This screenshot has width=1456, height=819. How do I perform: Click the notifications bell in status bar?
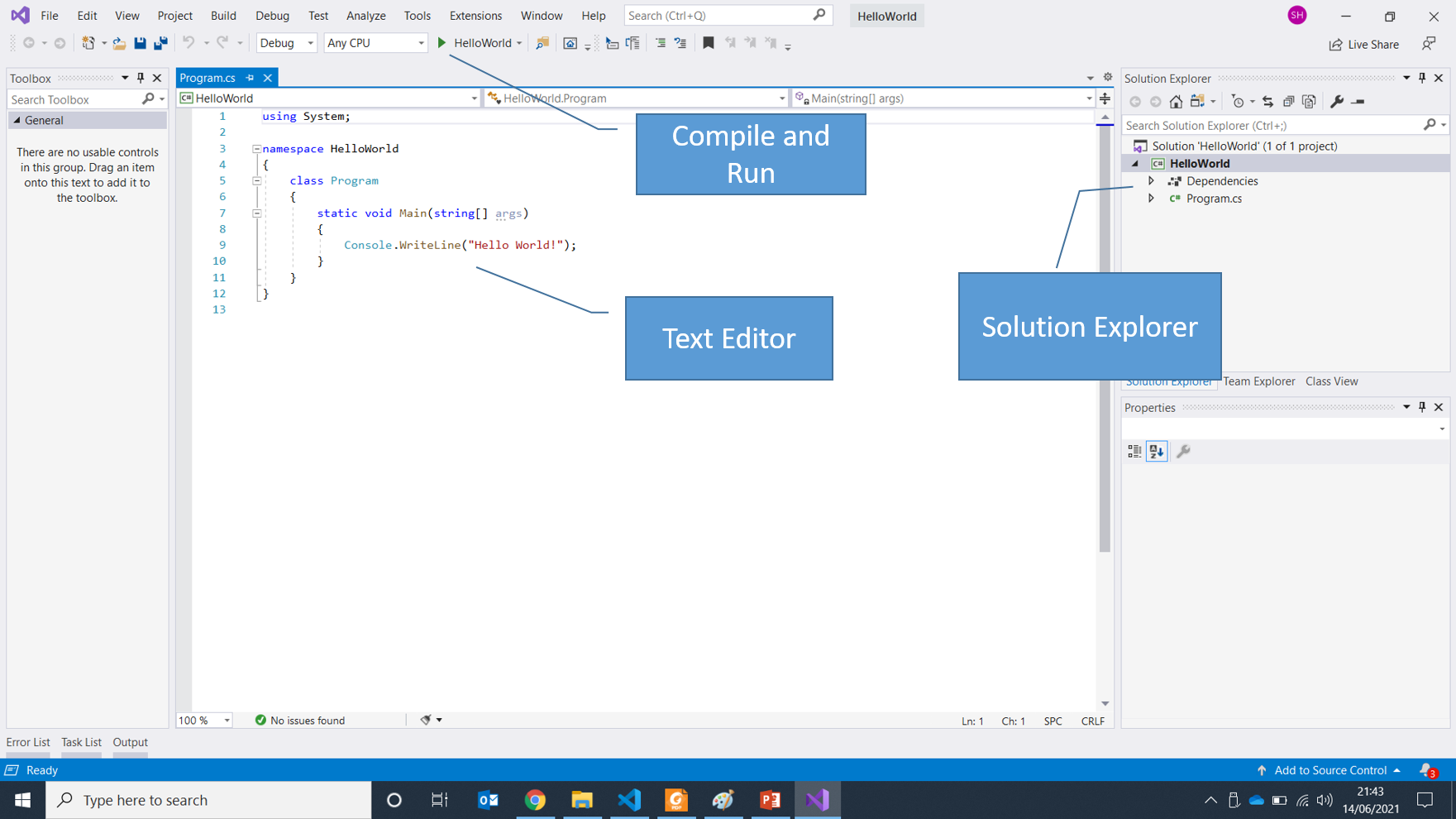click(1428, 770)
